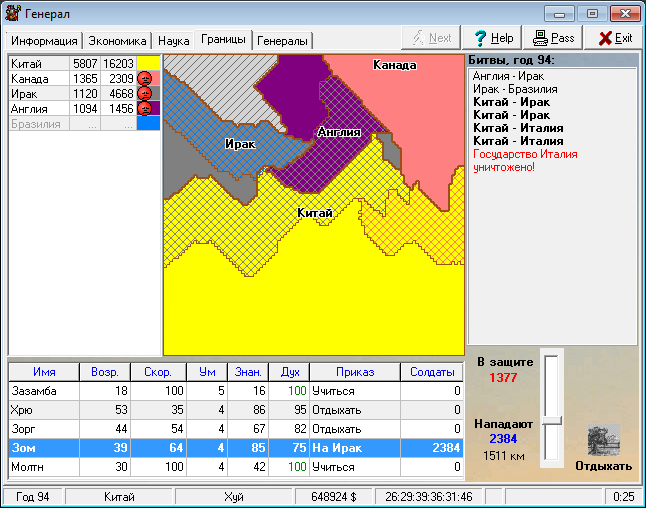Click the defense/attack vertical slider thumb

coord(552,421)
